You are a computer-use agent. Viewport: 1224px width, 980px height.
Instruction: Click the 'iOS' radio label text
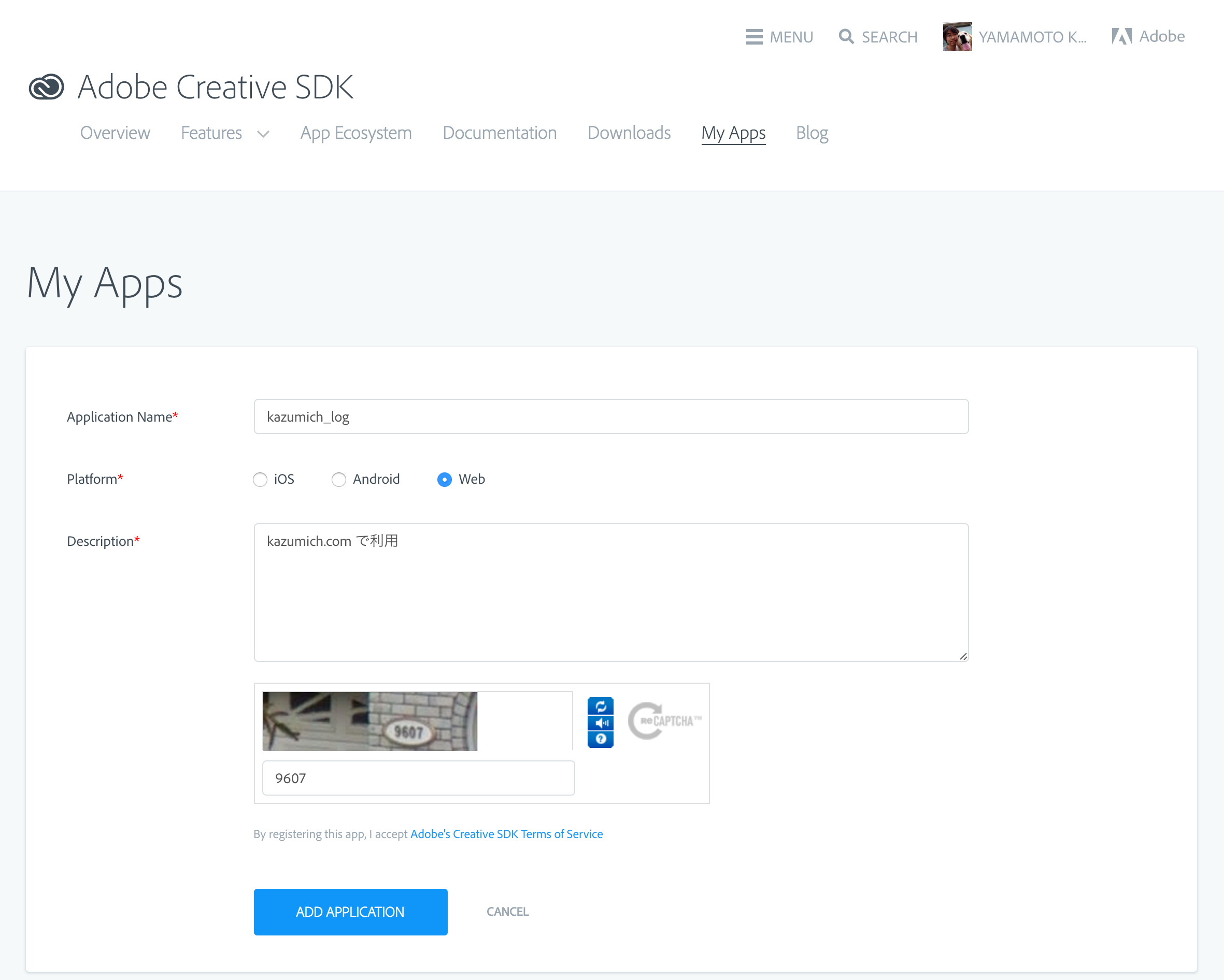tap(284, 480)
